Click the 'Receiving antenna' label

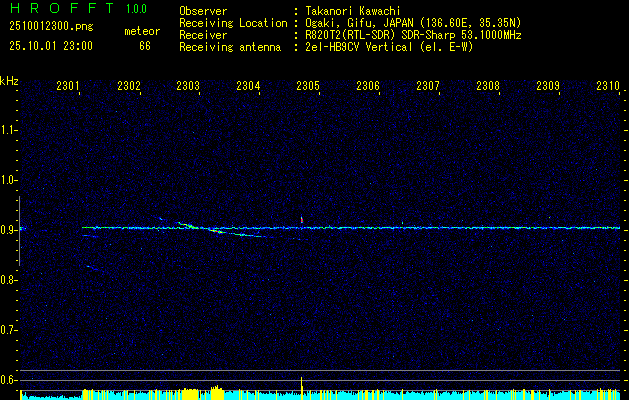click(x=230, y=47)
